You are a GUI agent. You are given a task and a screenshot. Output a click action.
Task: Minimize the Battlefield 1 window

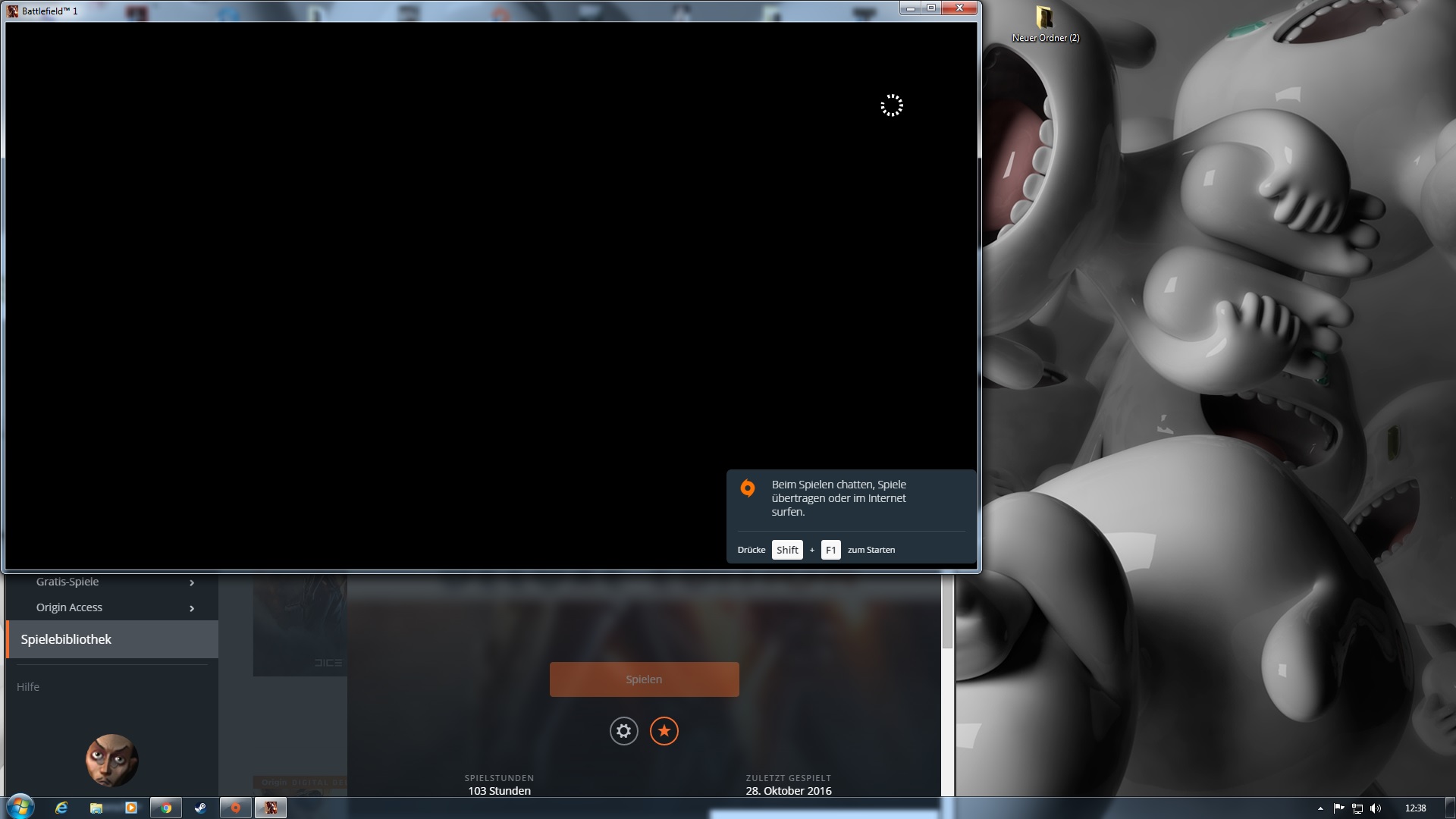pyautogui.click(x=910, y=8)
